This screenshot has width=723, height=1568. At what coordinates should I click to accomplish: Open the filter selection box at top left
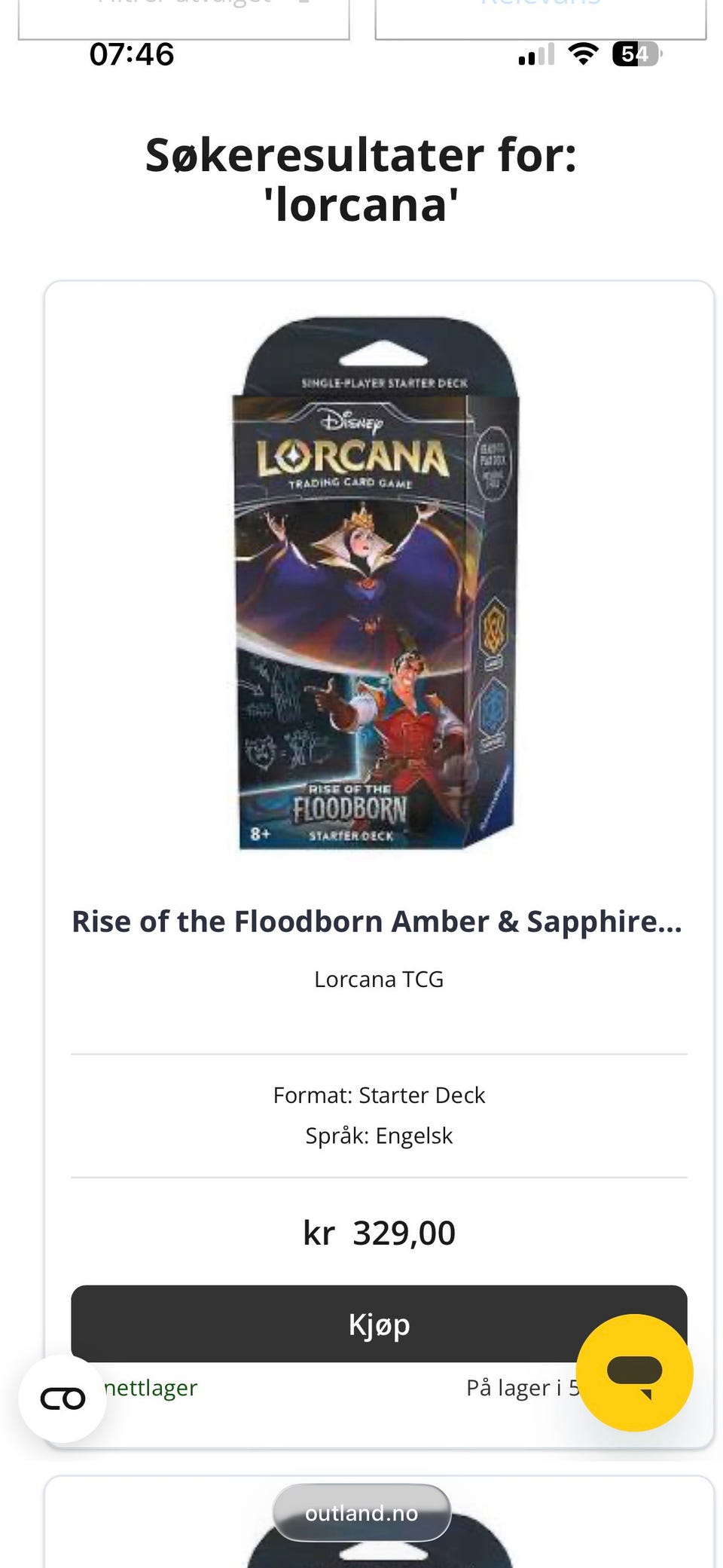(184, 17)
